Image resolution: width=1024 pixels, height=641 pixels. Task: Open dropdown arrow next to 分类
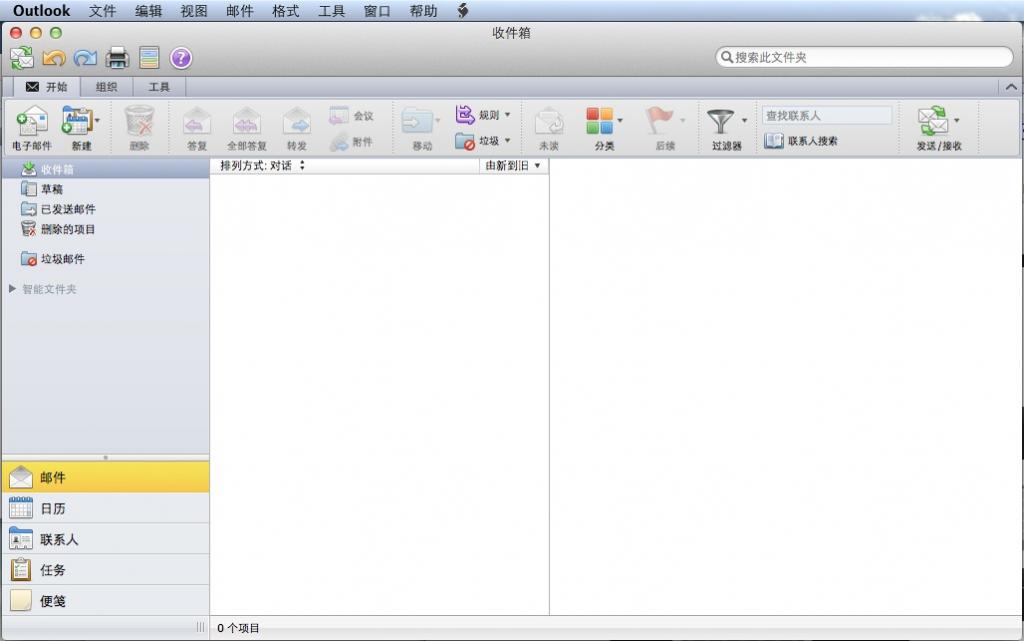pos(620,121)
